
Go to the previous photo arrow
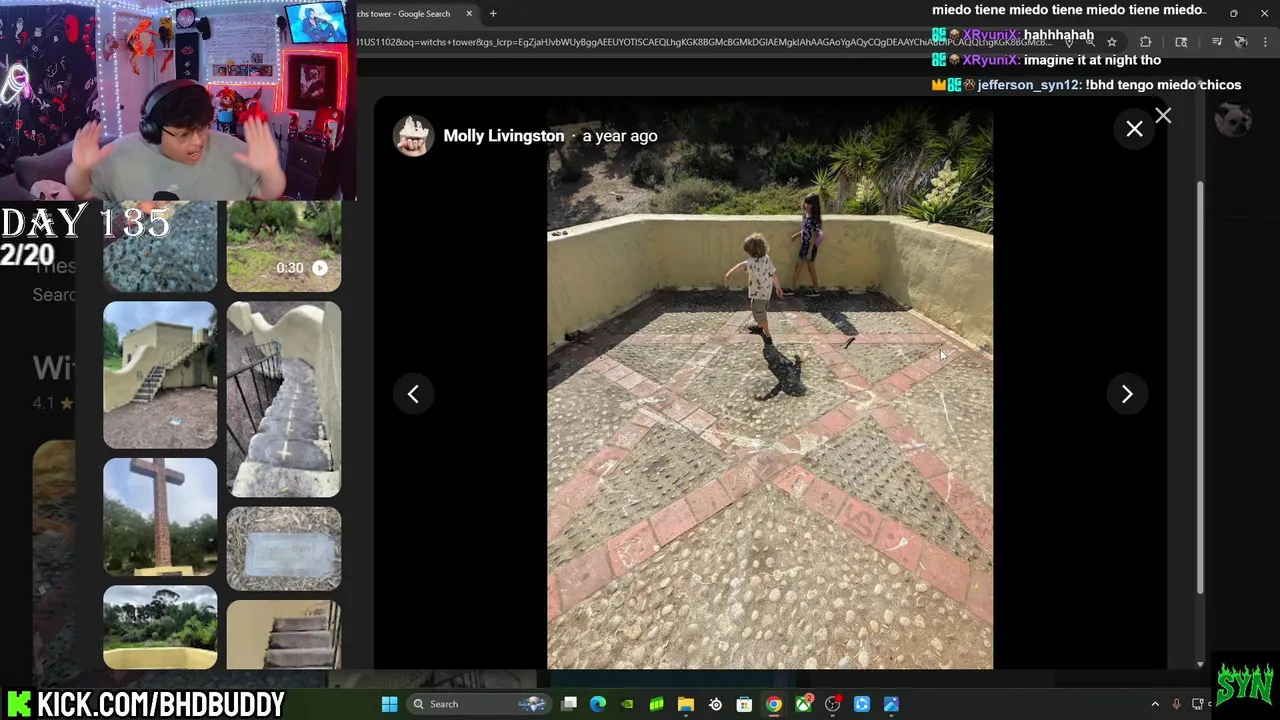[x=413, y=394]
